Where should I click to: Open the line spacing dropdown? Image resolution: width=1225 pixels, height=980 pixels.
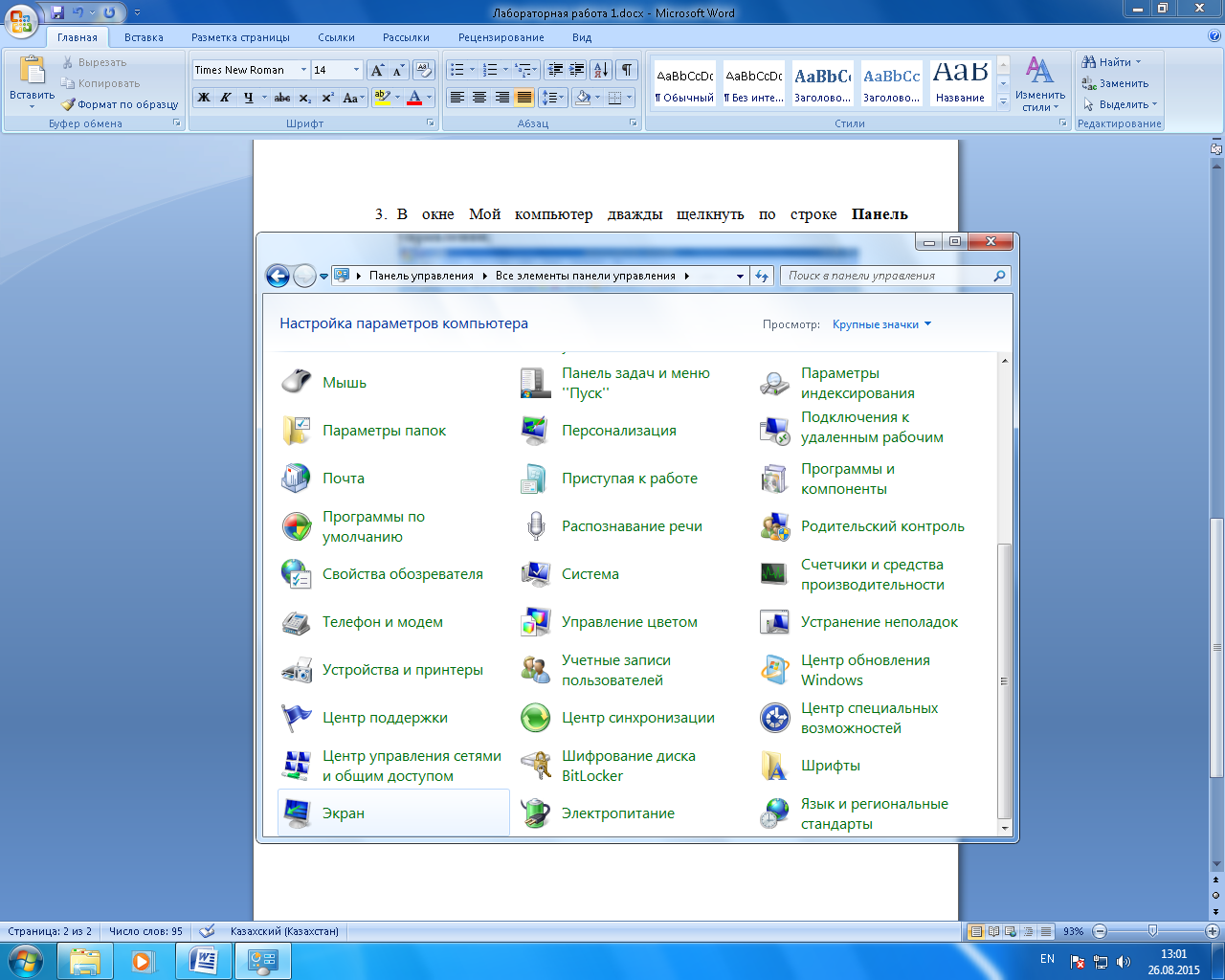pos(554,98)
